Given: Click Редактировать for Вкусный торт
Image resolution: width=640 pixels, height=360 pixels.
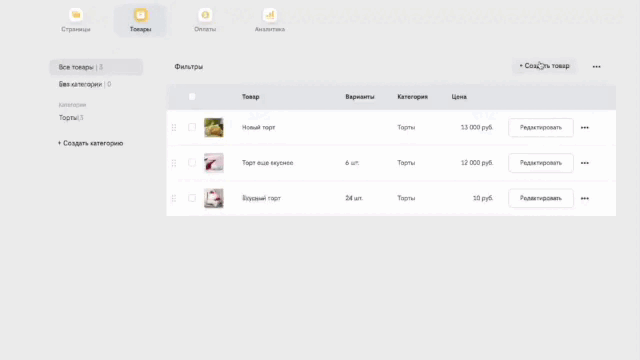Looking at the screenshot, I should [x=541, y=198].
